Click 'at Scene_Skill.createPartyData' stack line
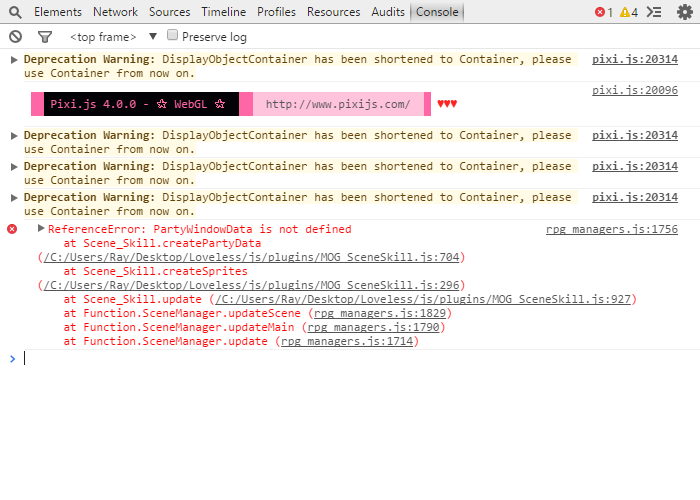The width and height of the screenshot is (700, 500). (162, 243)
